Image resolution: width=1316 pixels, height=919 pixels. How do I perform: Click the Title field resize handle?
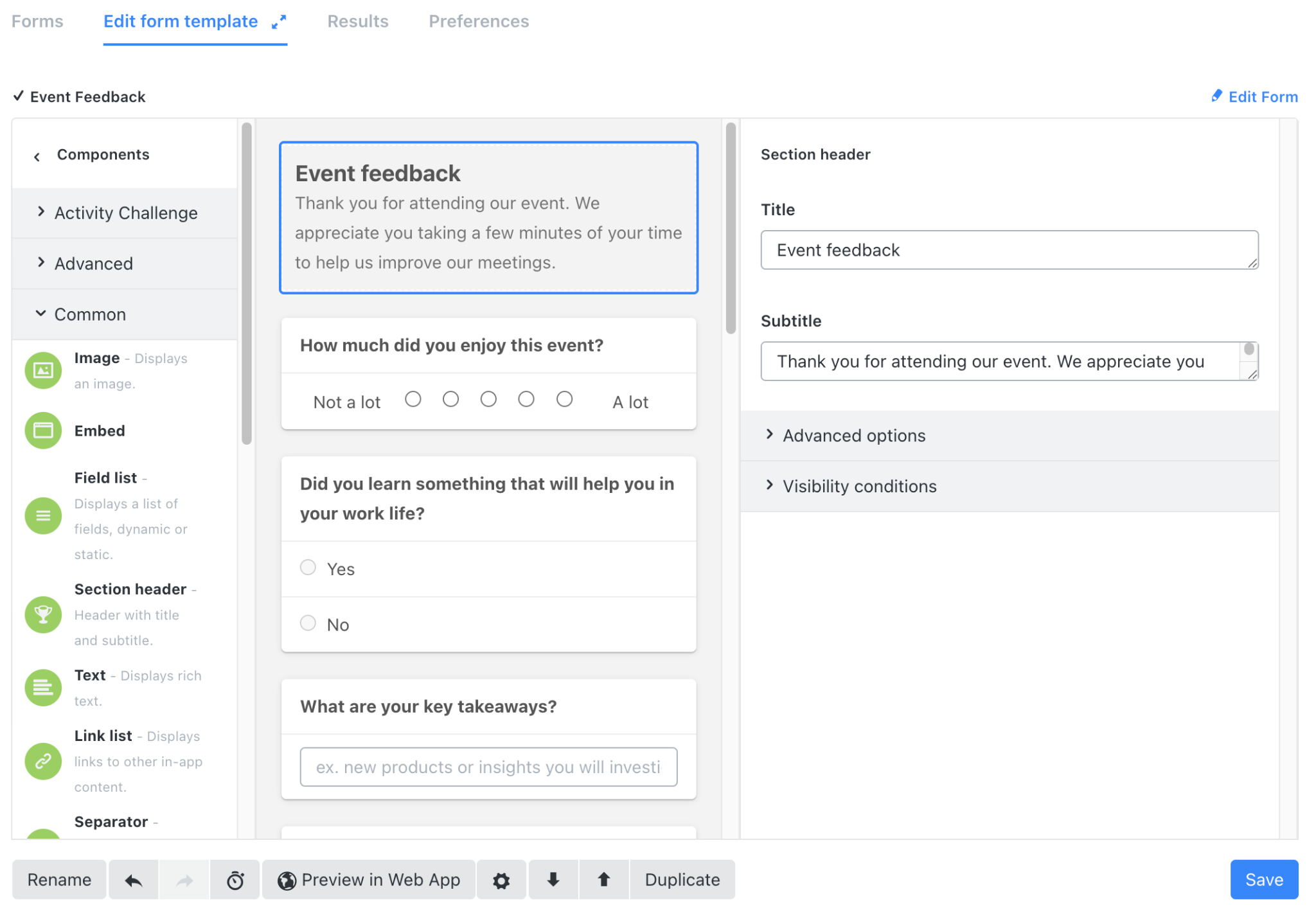1252,263
